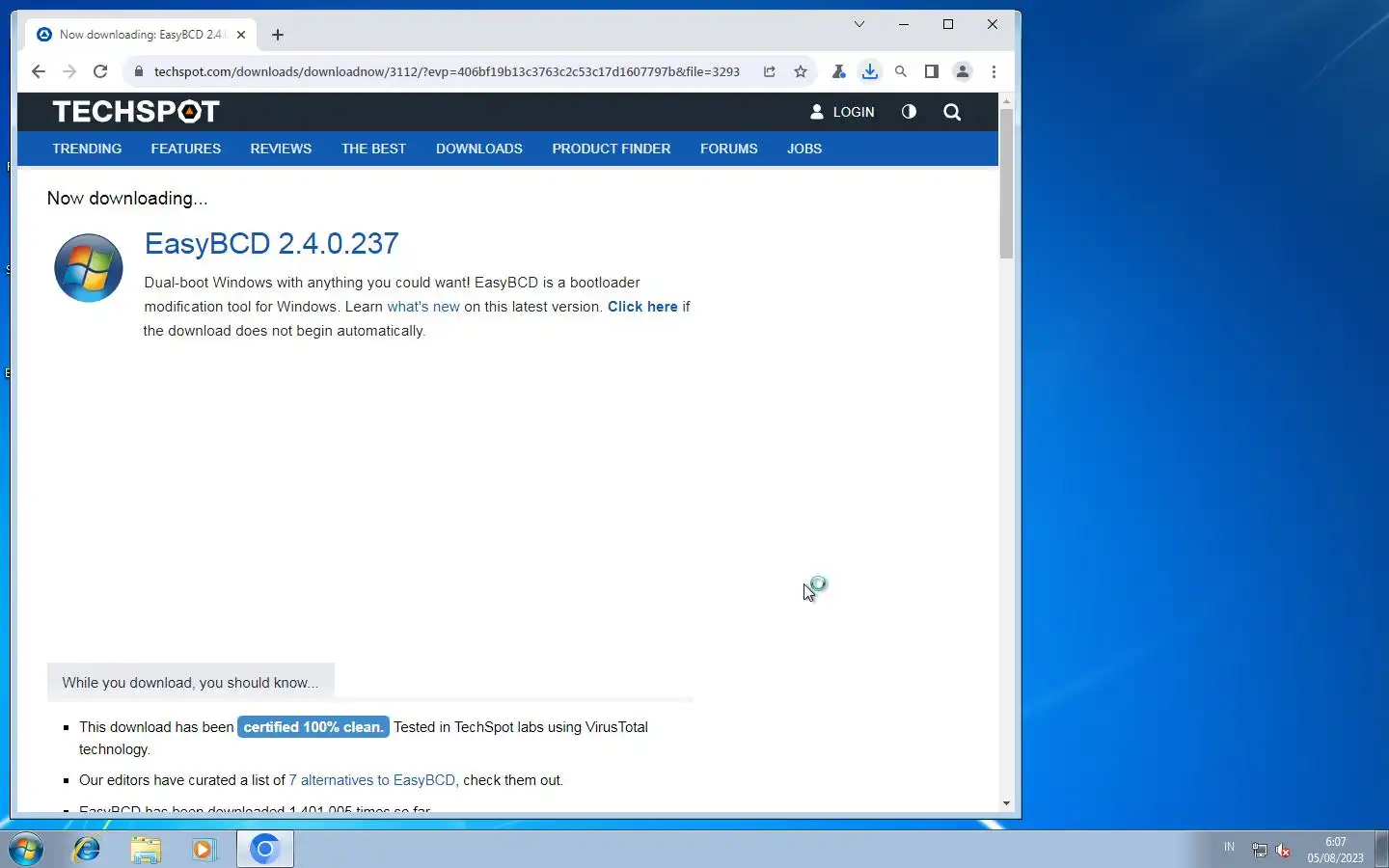Go to the DOWNLOADS section
The image size is (1389, 868).
(x=479, y=149)
